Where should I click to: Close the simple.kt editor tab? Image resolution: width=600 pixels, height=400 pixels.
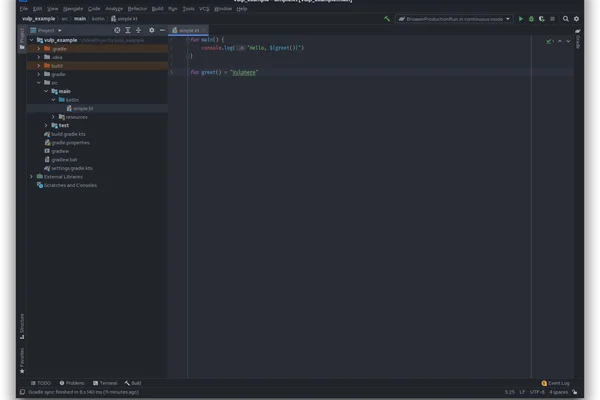(204, 30)
